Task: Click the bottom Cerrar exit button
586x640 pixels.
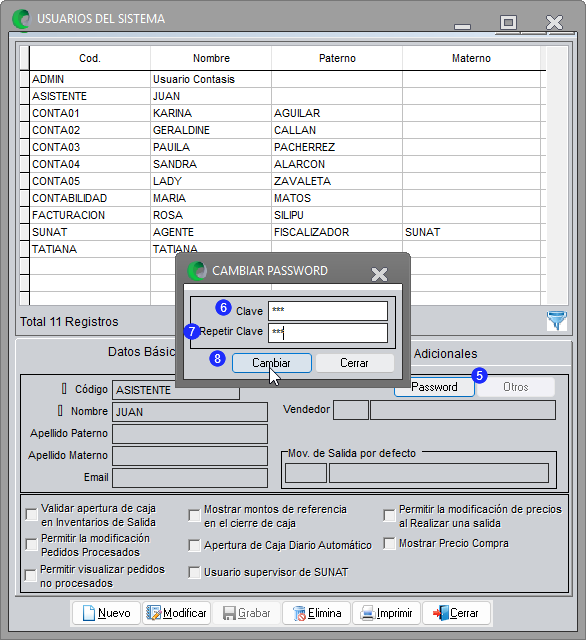Action: (x=457, y=613)
